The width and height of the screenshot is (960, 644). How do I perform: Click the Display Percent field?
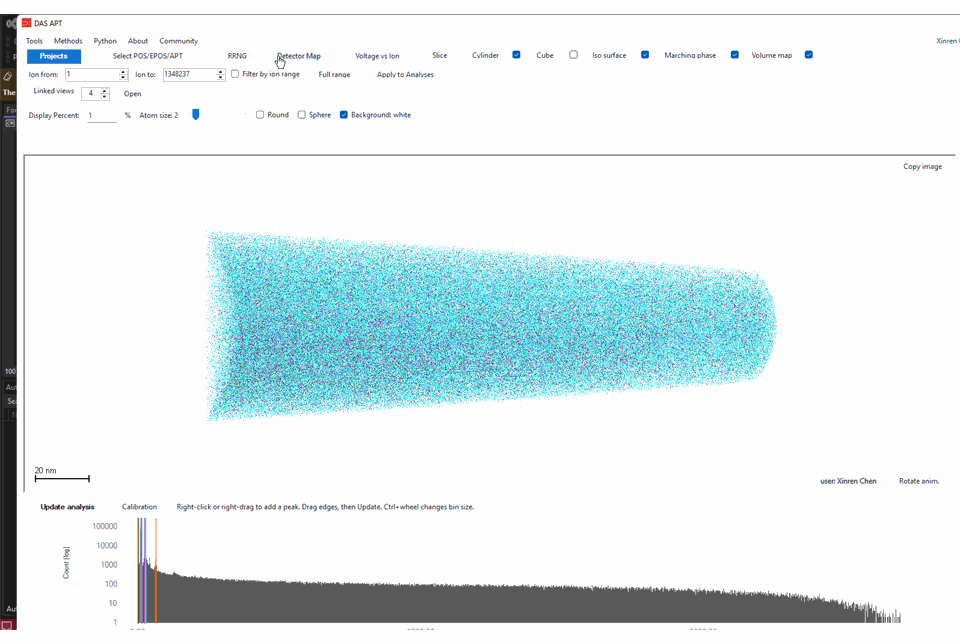coord(102,115)
